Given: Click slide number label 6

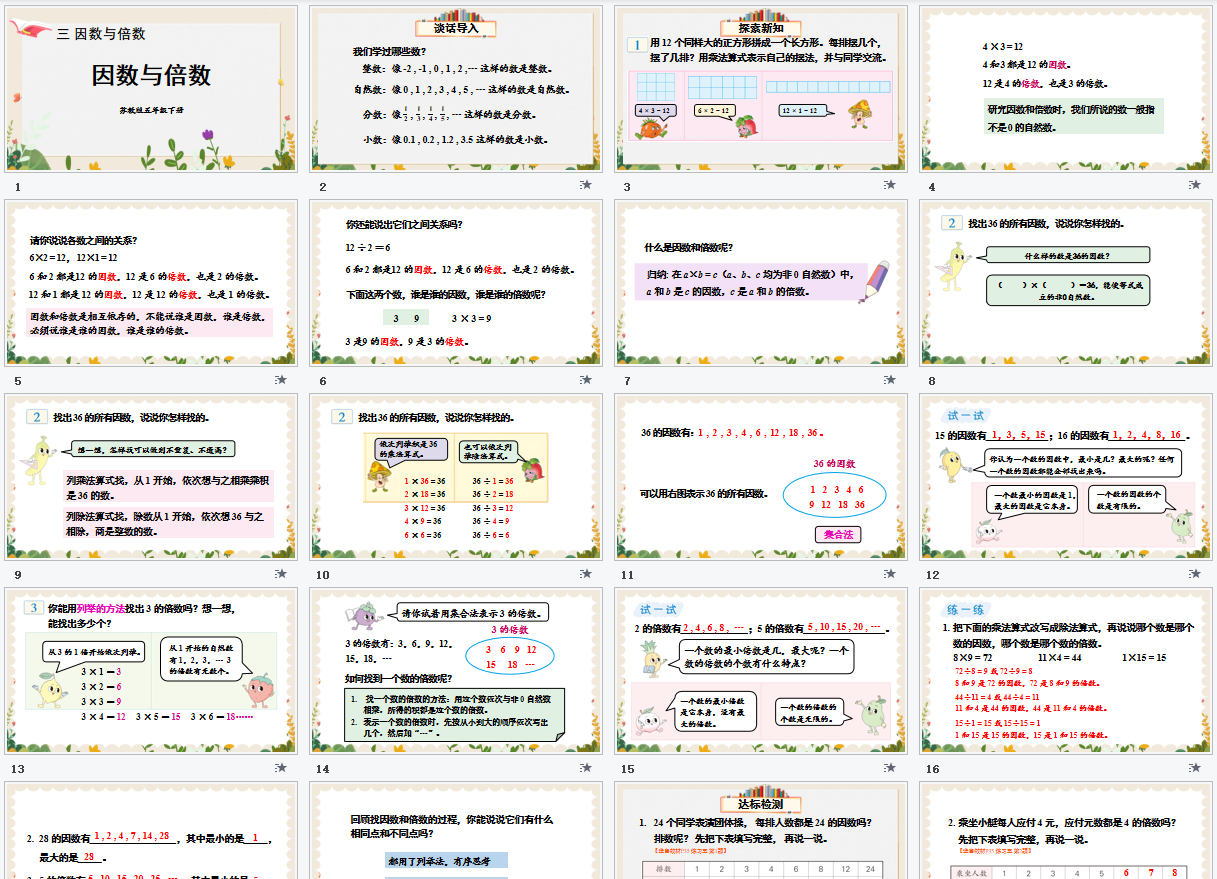Looking at the screenshot, I should click(x=323, y=381).
